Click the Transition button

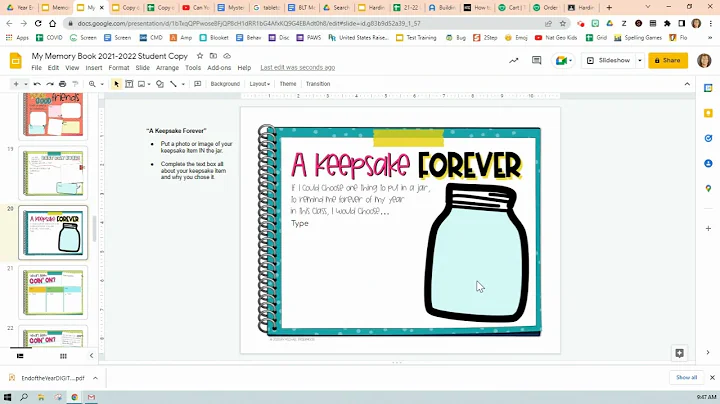click(318, 84)
